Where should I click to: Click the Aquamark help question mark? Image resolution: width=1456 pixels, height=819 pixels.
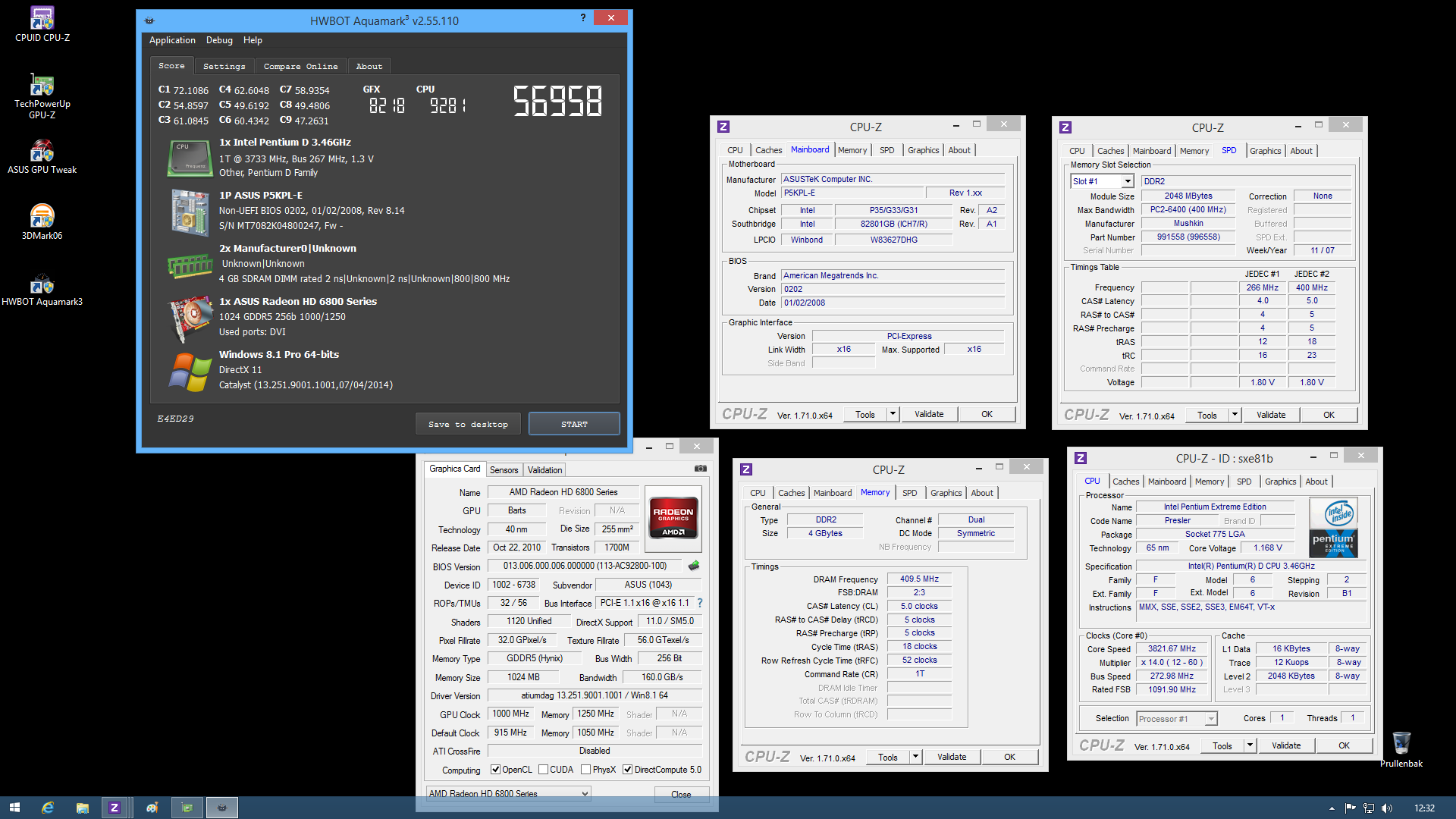[583, 17]
